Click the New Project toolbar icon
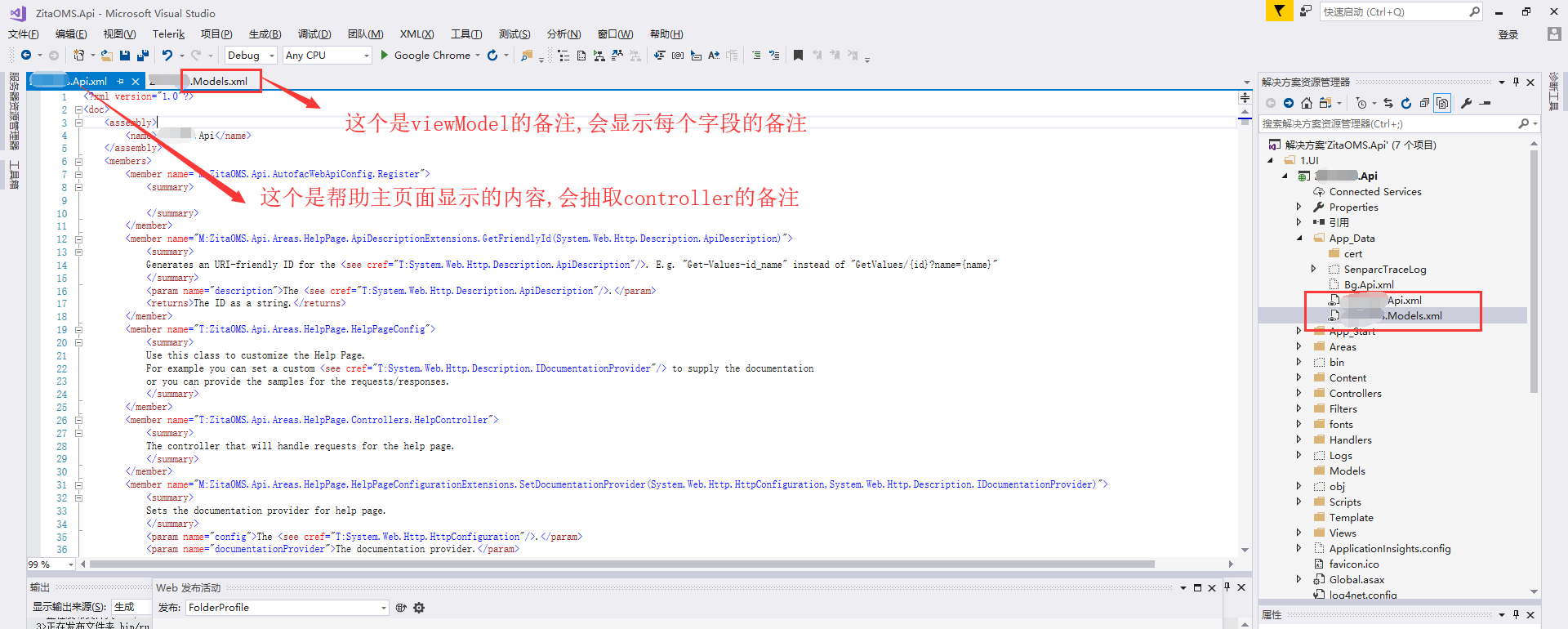The image size is (1568, 629). (x=78, y=55)
